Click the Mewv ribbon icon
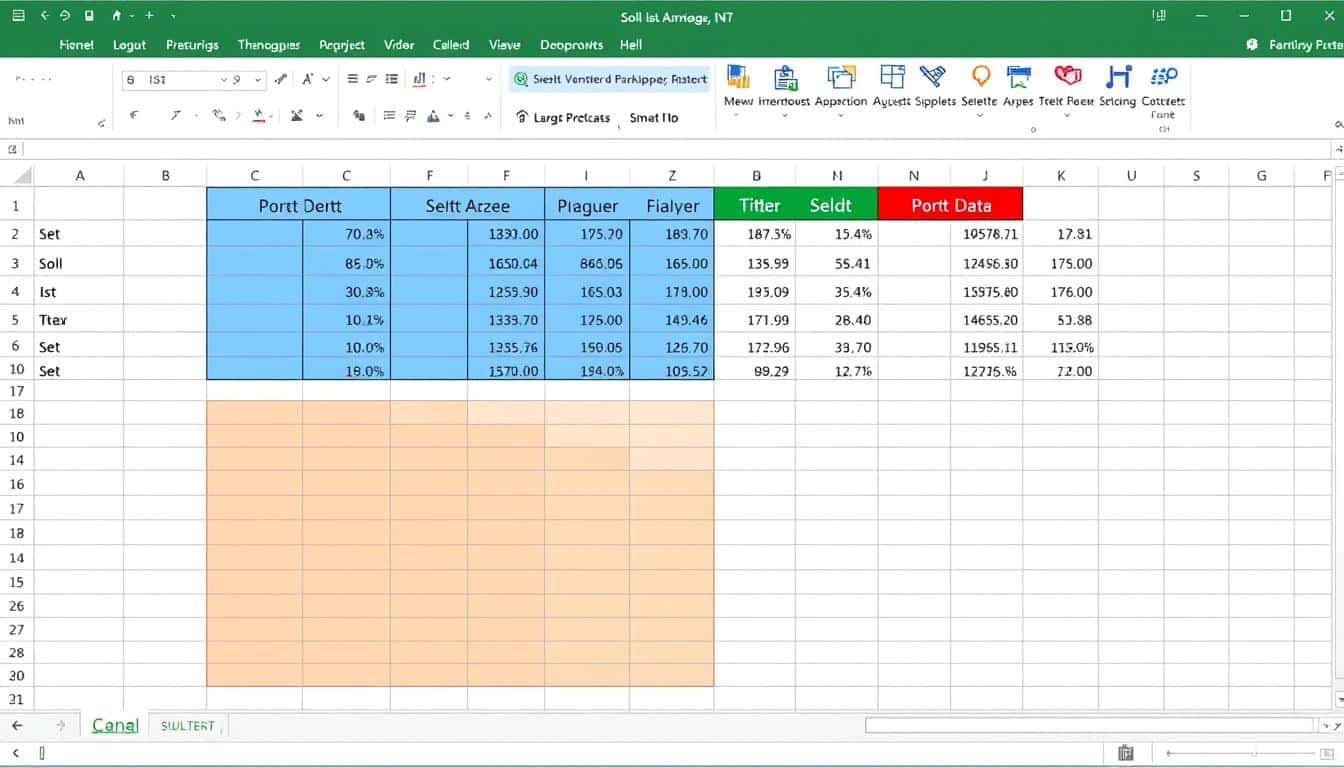 [738, 78]
